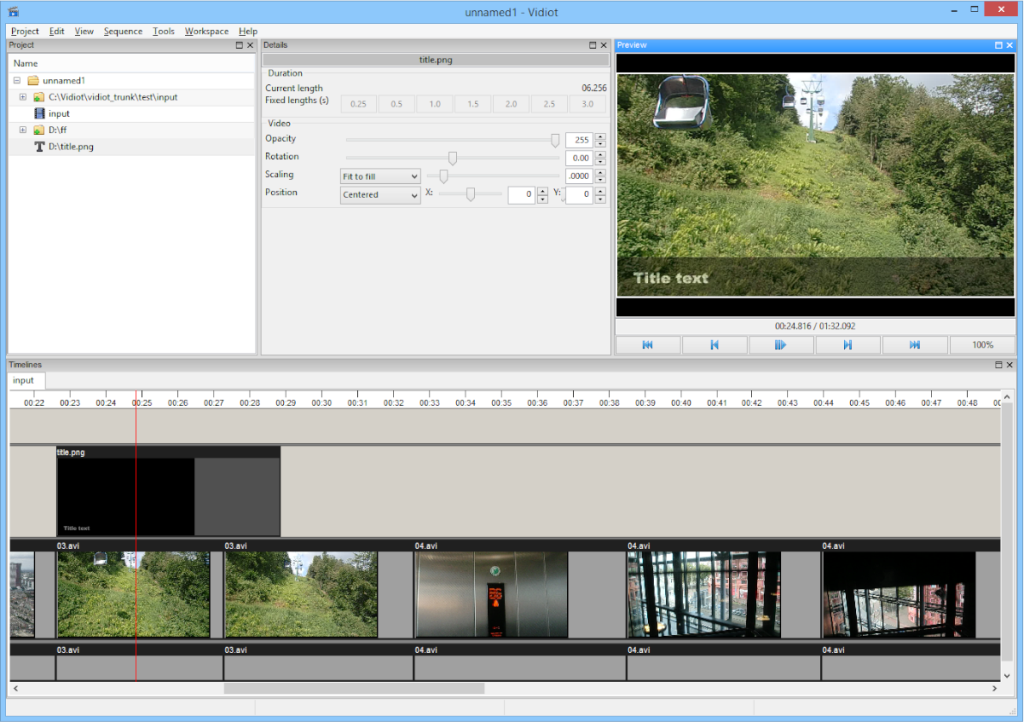1024x722 pixels.
Task: Select the 04.avi elevator clip on the timeline
Action: [500, 594]
